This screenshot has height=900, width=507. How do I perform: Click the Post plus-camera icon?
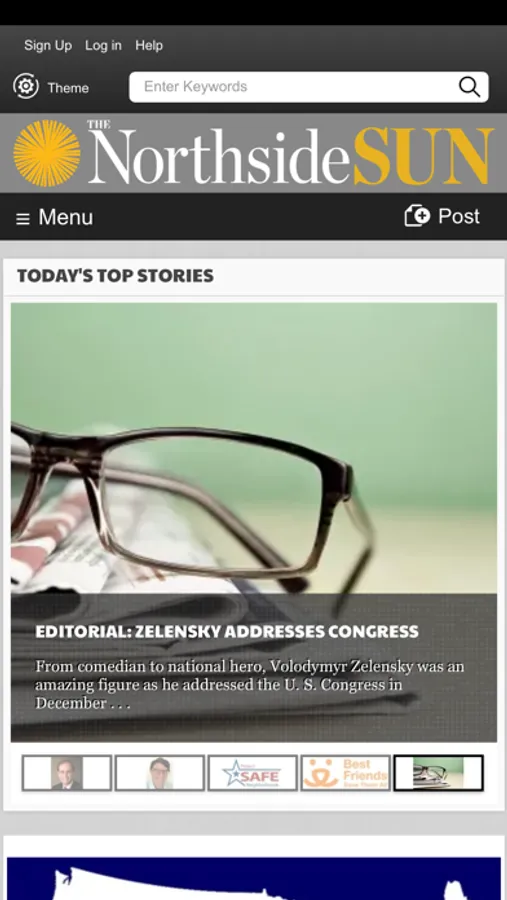[417, 216]
